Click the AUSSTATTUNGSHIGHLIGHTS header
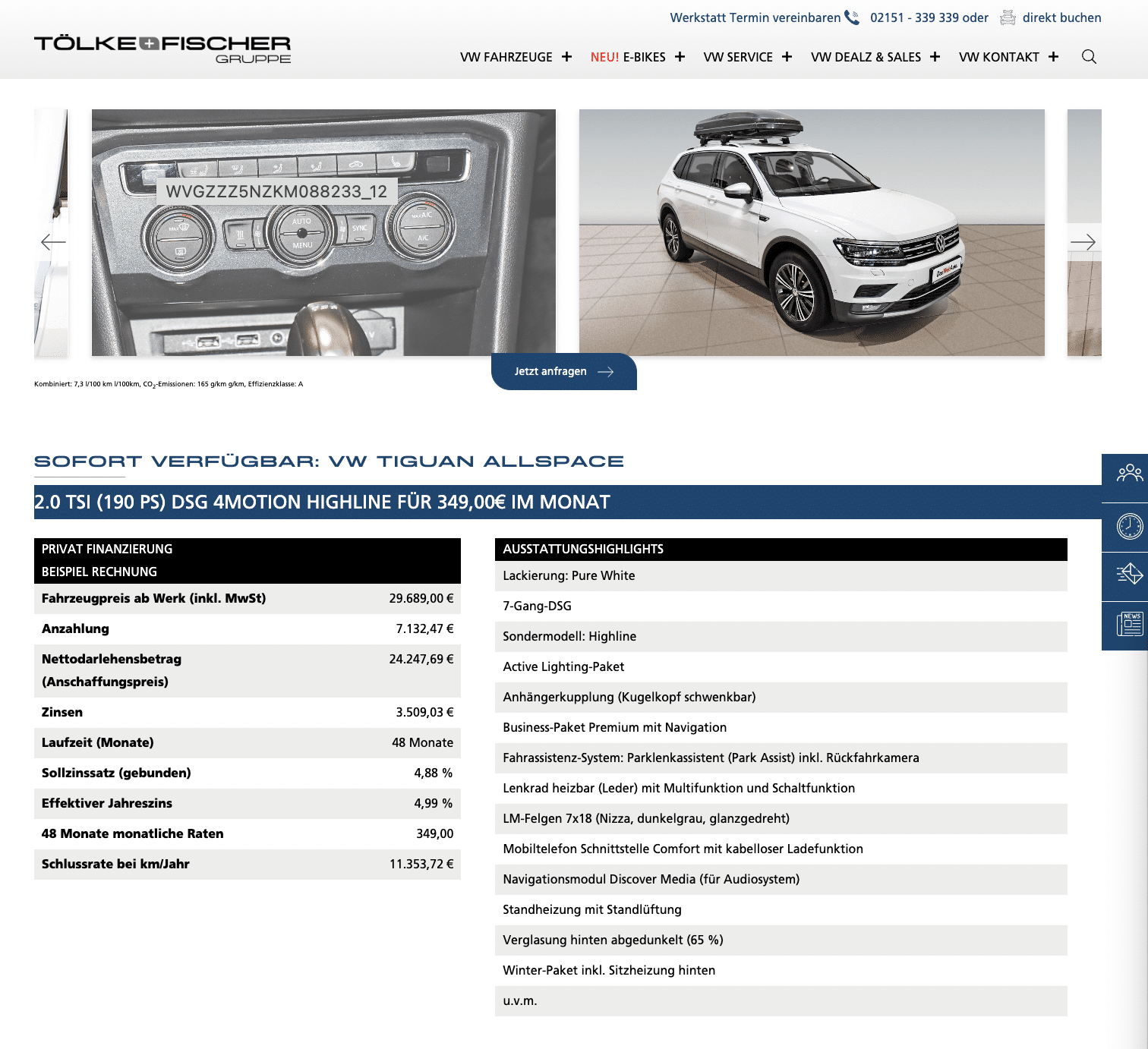 [781, 550]
